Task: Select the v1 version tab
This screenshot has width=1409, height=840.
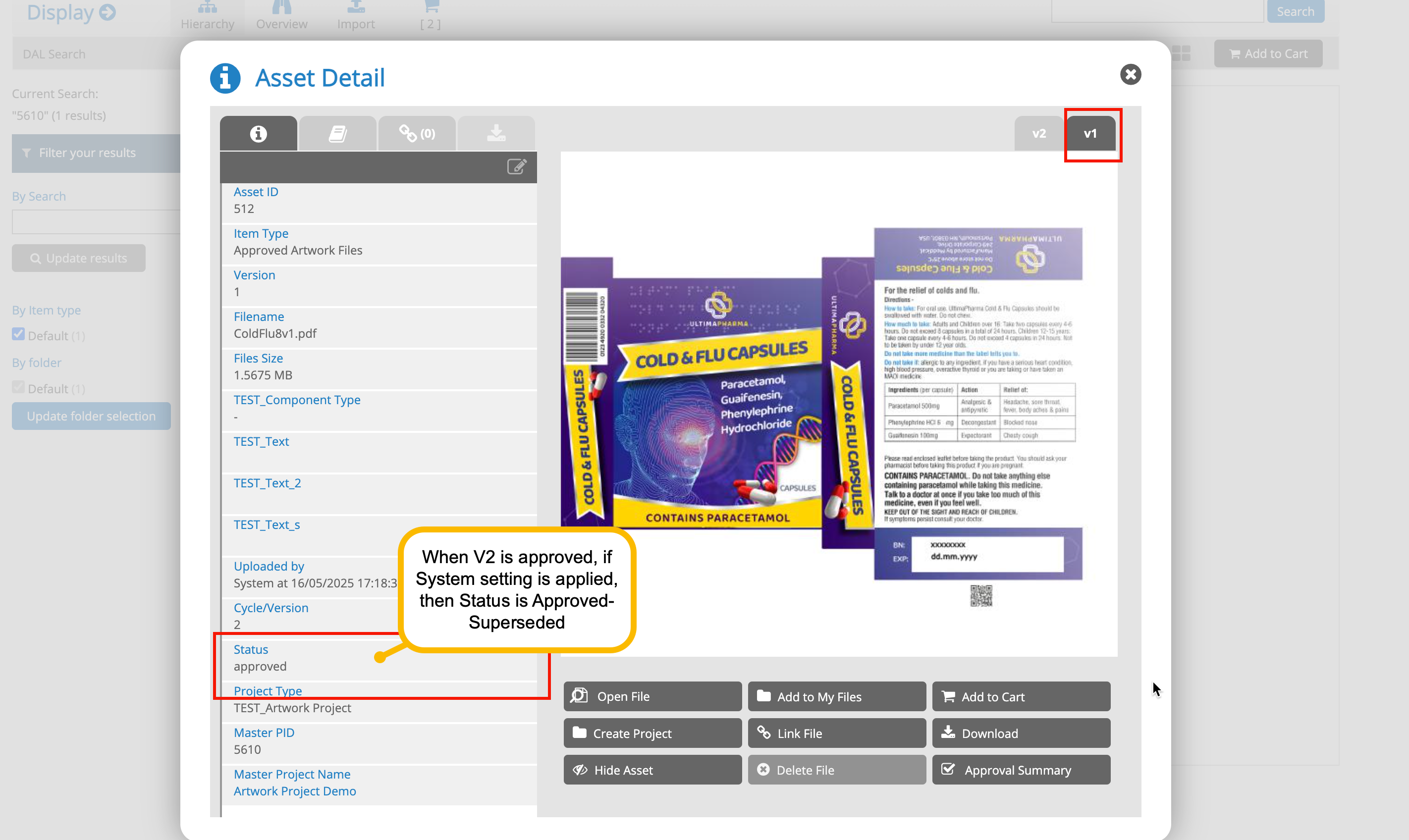Action: (x=1090, y=134)
